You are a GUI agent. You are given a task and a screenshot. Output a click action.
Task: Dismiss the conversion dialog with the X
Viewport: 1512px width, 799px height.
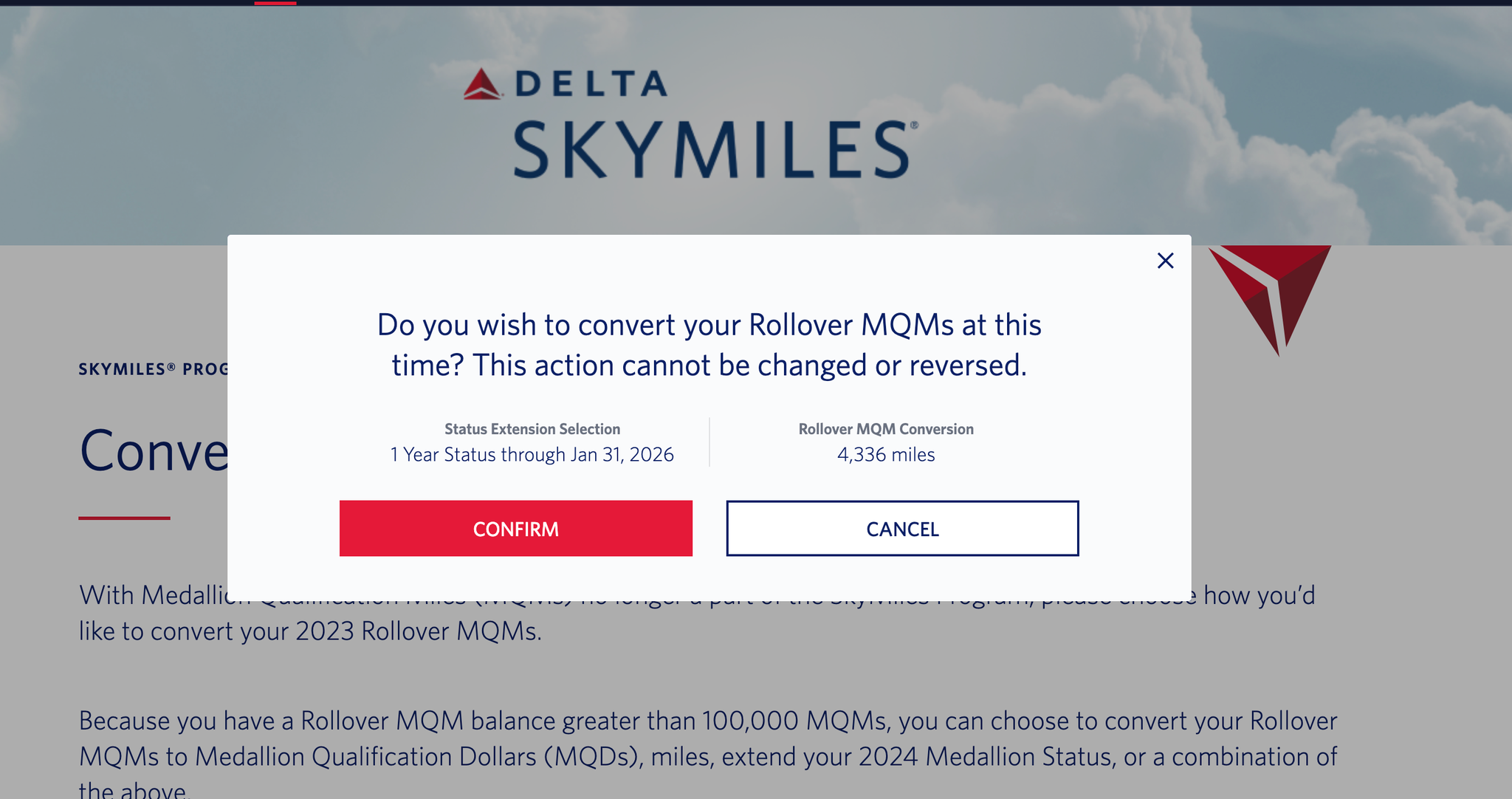(x=1164, y=261)
